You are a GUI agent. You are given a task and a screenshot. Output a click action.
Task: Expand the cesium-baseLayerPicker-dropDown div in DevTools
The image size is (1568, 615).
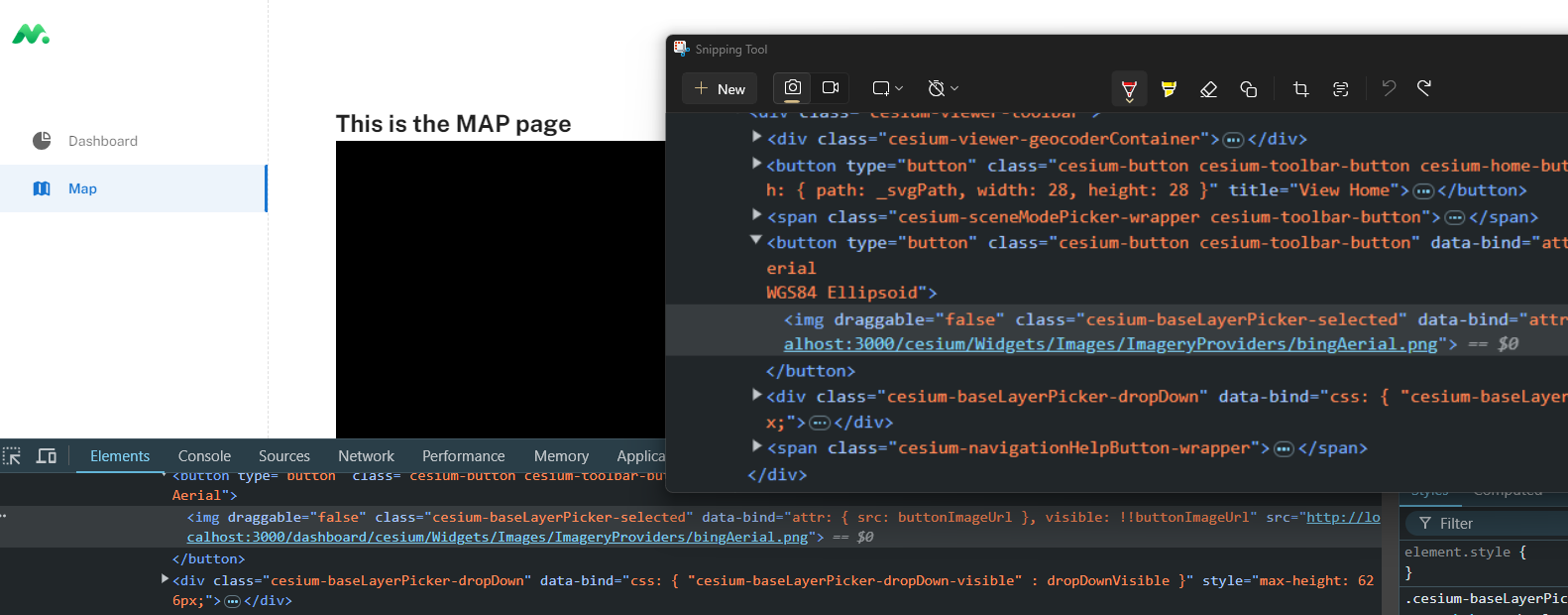coord(165,579)
